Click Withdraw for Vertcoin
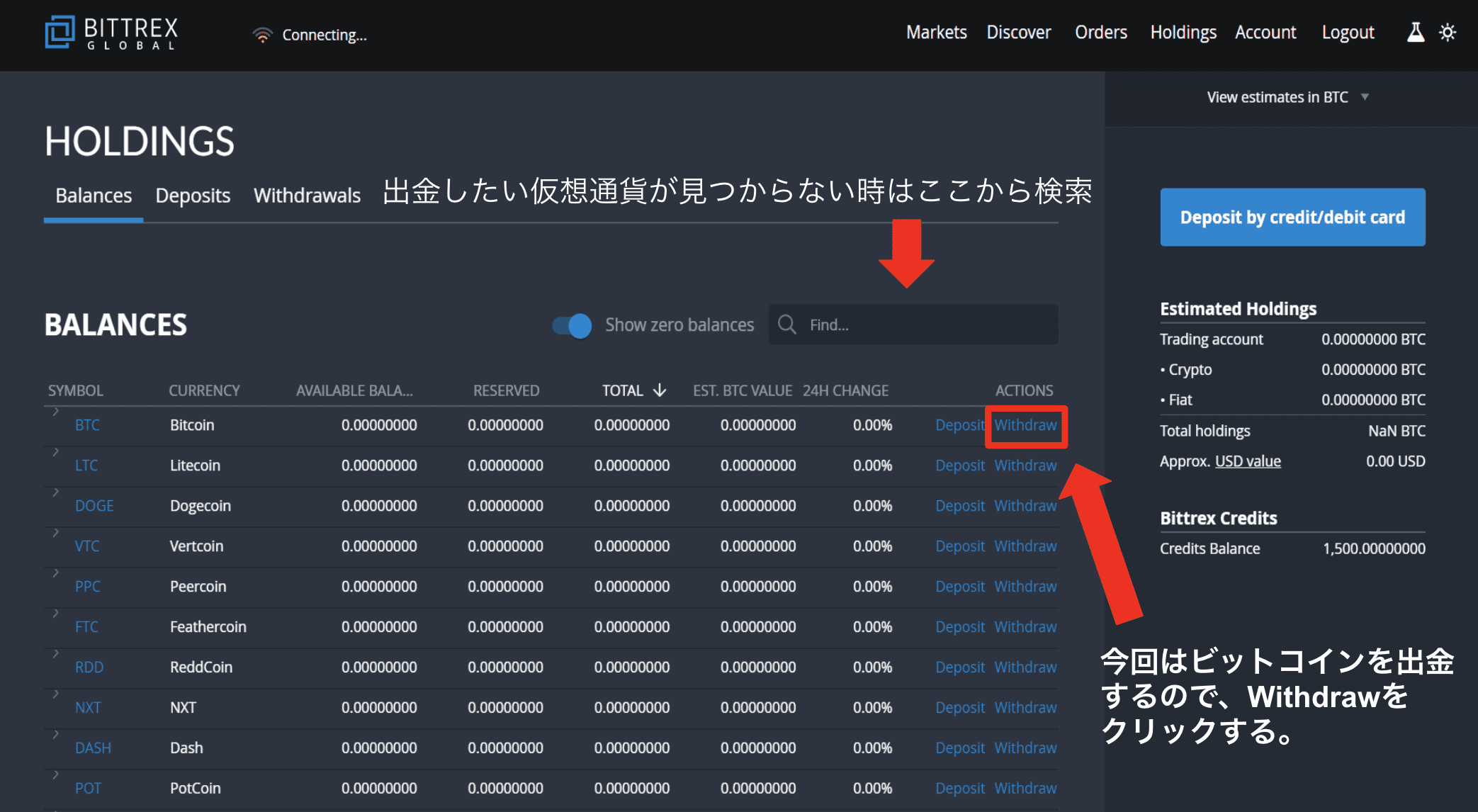Viewport: 1478px width, 812px height. [1025, 546]
